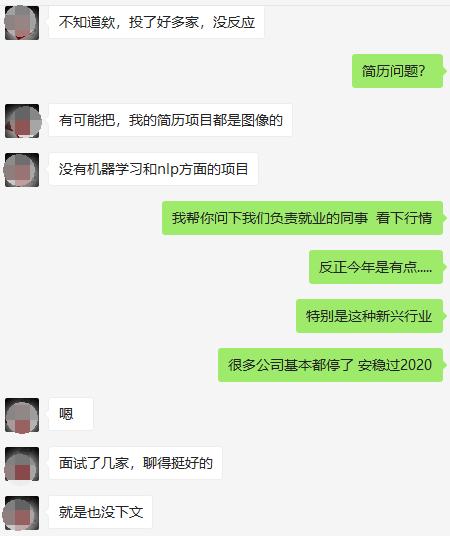Image resolution: width=450 pixels, height=536 pixels.
Task: Click avatar beside "没有机器学习和nlp" message
Action: pyautogui.click(x=22, y=170)
